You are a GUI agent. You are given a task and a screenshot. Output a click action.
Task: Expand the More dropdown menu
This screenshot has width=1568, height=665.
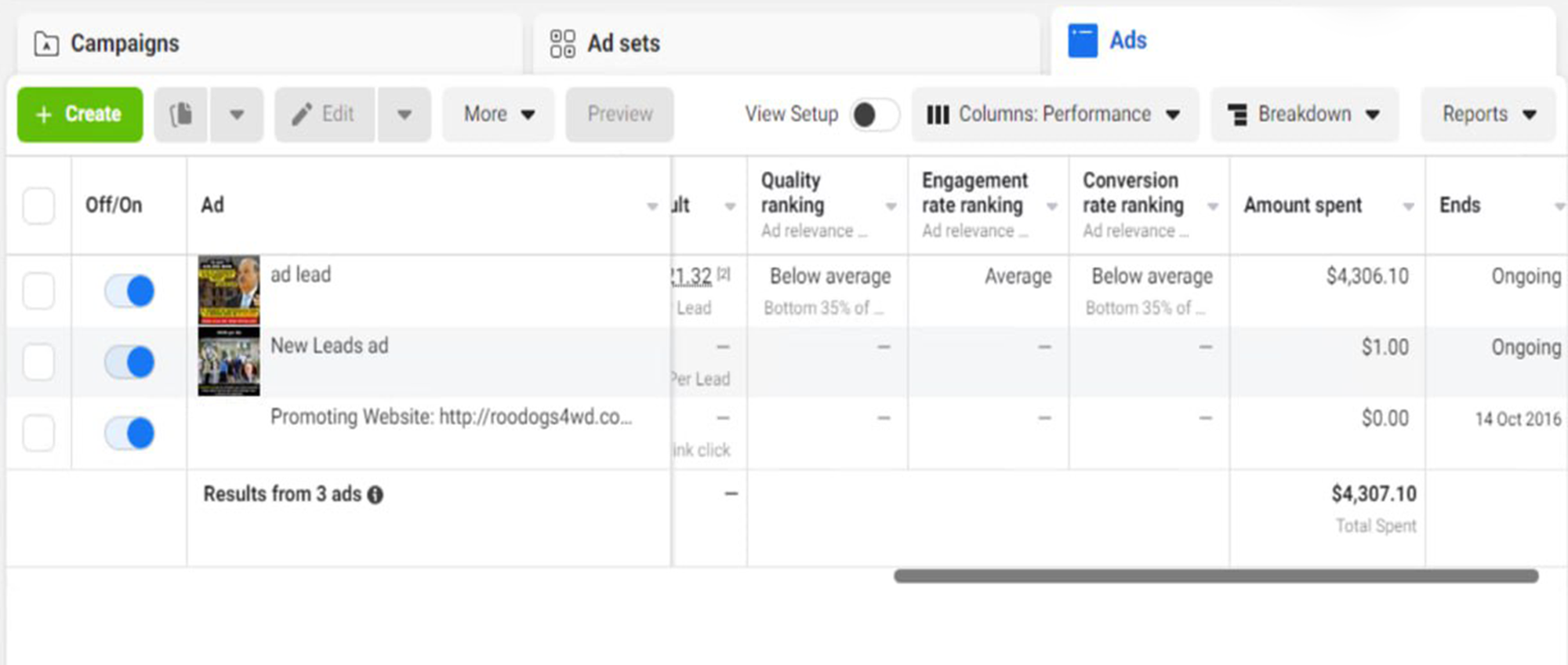pyautogui.click(x=499, y=114)
